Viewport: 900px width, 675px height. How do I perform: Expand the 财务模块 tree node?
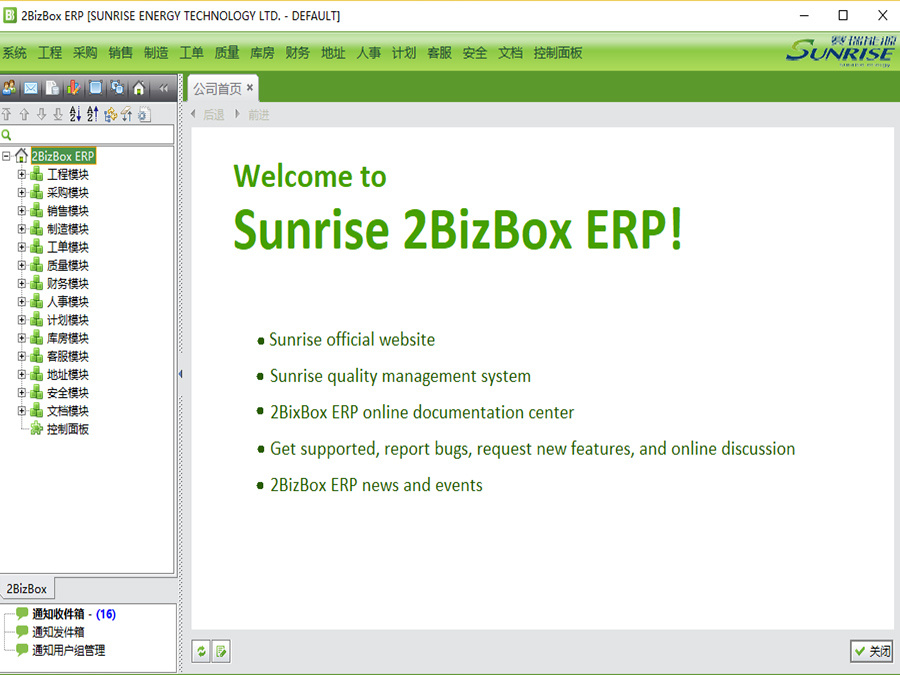pos(22,283)
